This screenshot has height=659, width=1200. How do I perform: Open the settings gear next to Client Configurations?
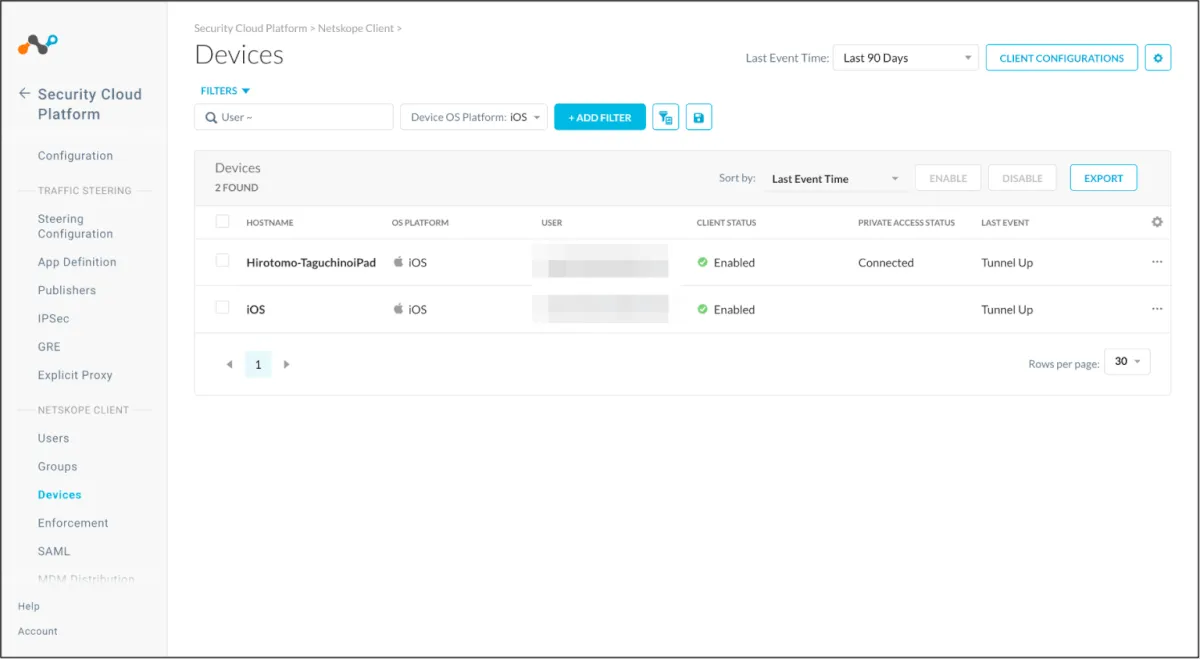pos(1157,58)
